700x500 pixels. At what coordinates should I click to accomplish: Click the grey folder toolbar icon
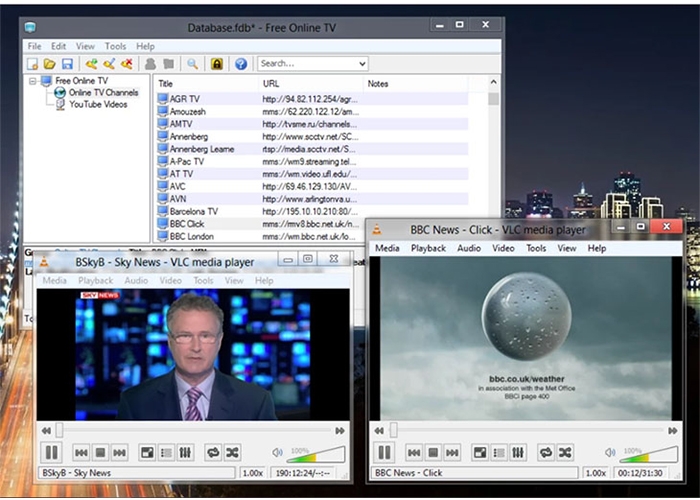click(168, 64)
